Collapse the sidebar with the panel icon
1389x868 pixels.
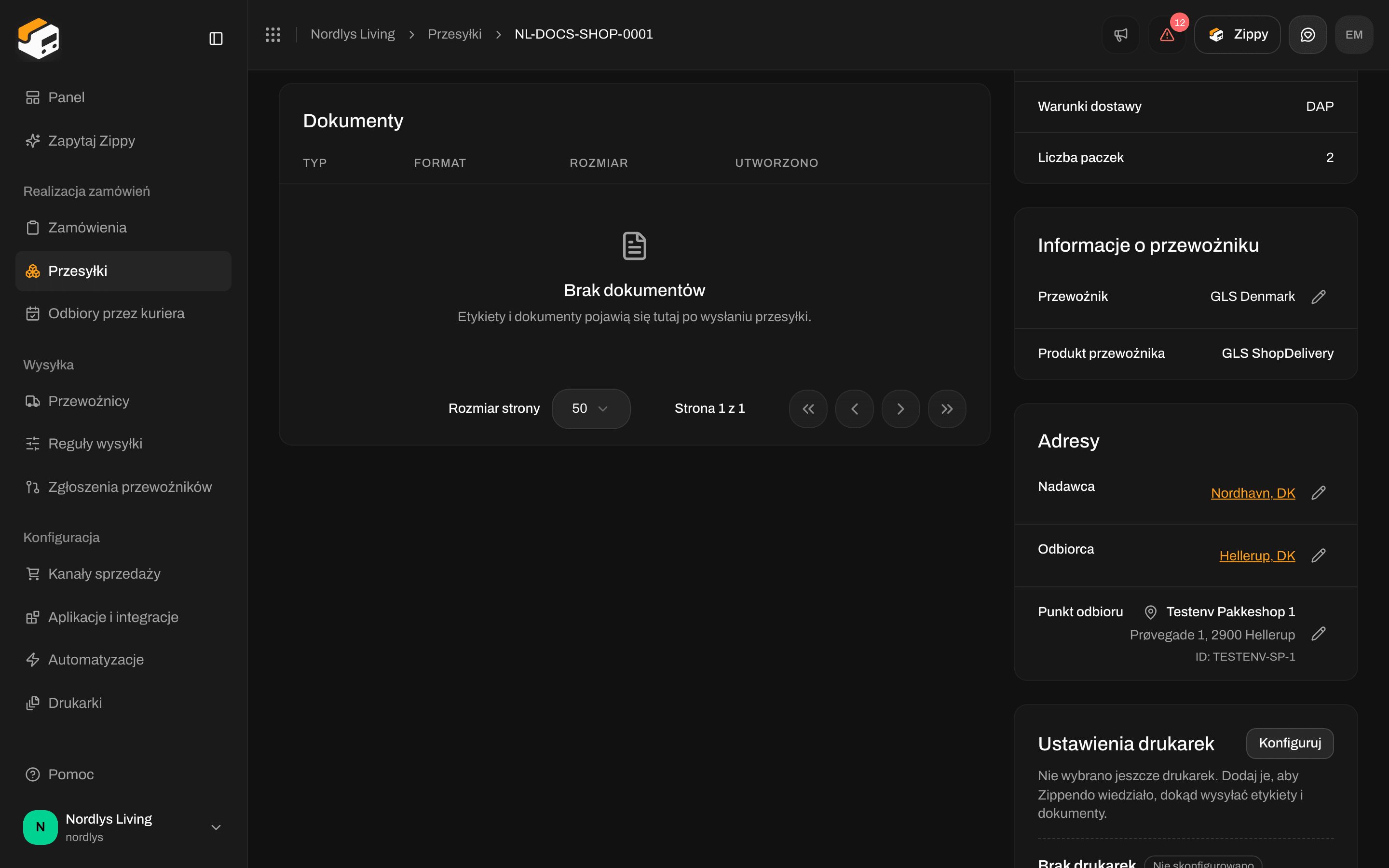tap(216, 39)
